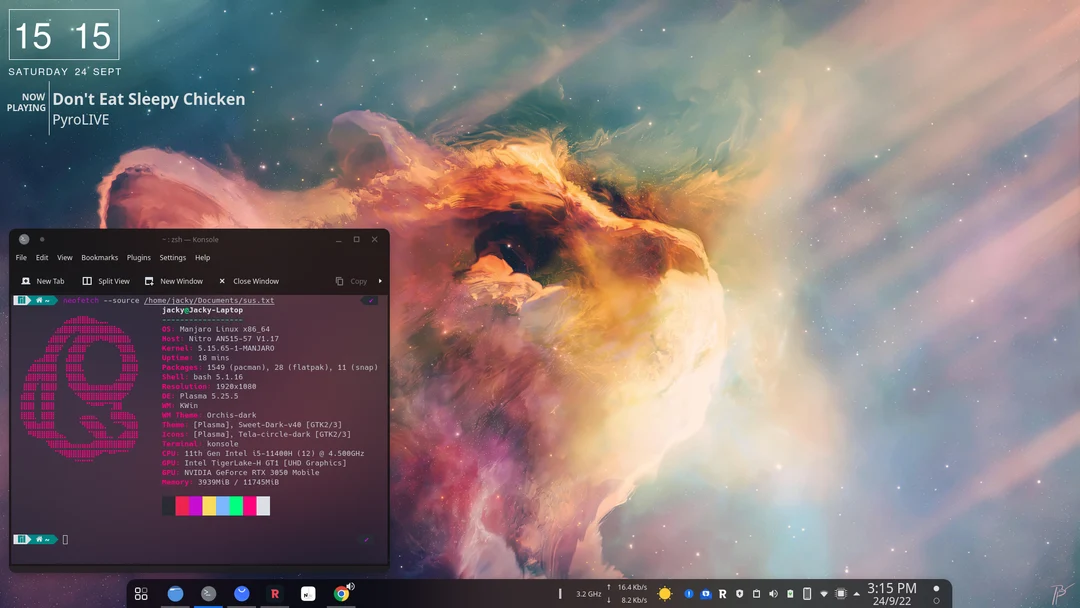The height and width of the screenshot is (608, 1080).
Task: Open the clipboard icon in the system tray
Action: [x=756, y=592]
